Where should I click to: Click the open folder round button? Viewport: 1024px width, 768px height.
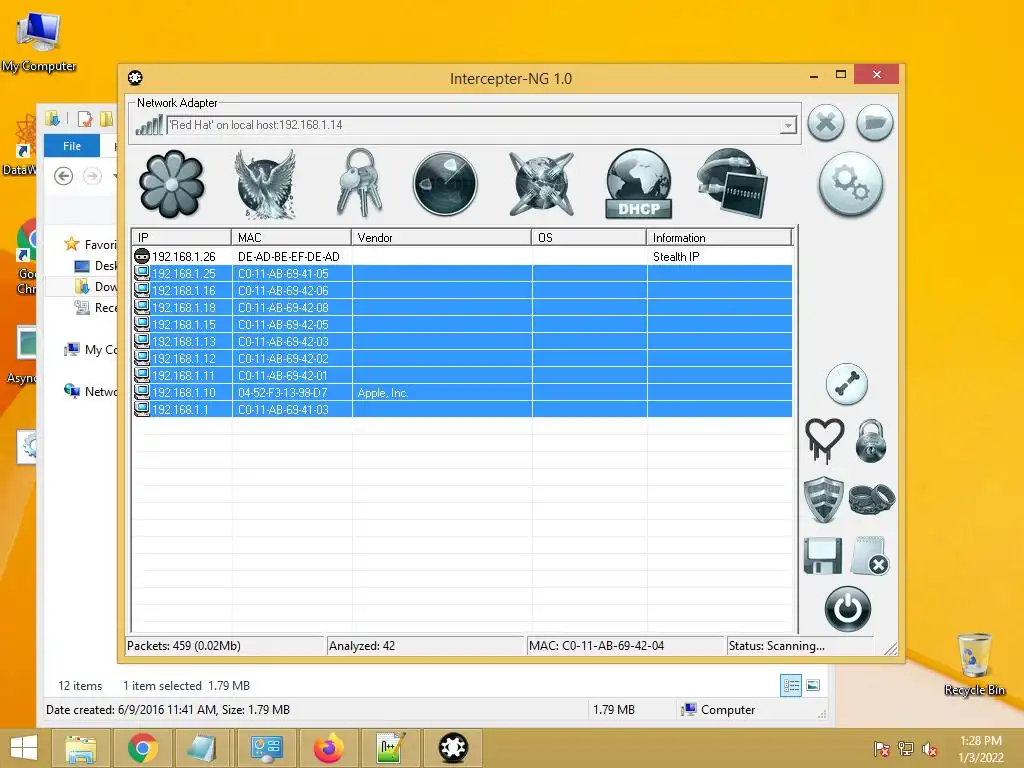tap(875, 122)
